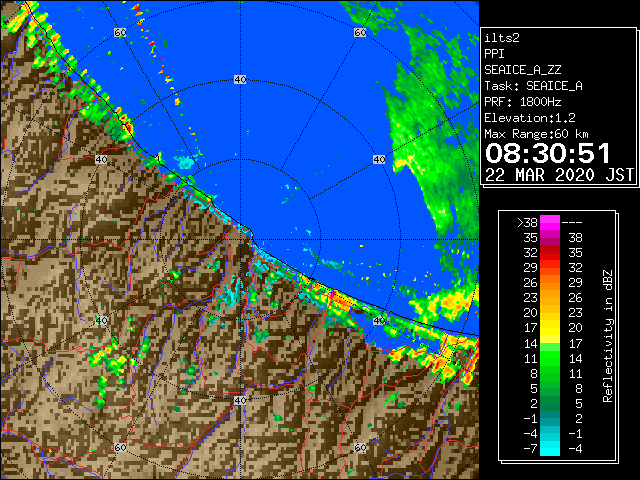640x480 pixels.
Task: Click the "60" range label in the northeast
Action: point(360,32)
